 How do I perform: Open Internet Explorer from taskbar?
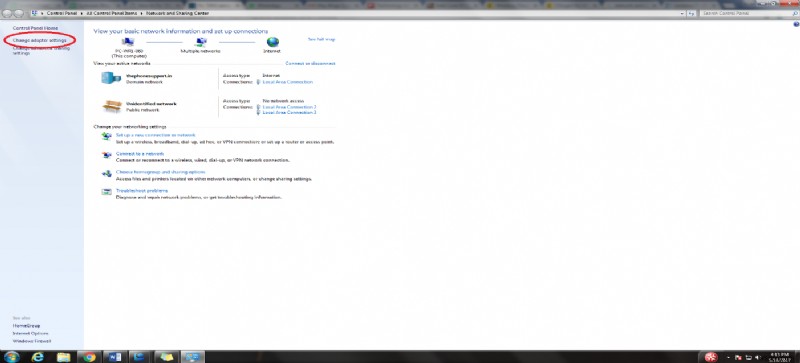37,357
